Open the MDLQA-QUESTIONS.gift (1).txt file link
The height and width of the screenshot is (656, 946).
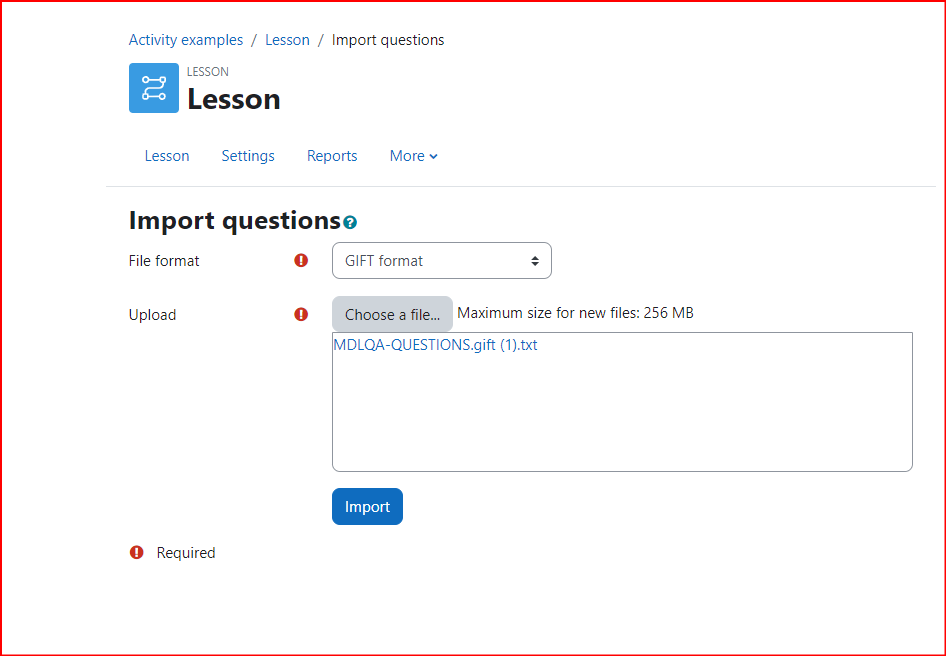coord(435,345)
